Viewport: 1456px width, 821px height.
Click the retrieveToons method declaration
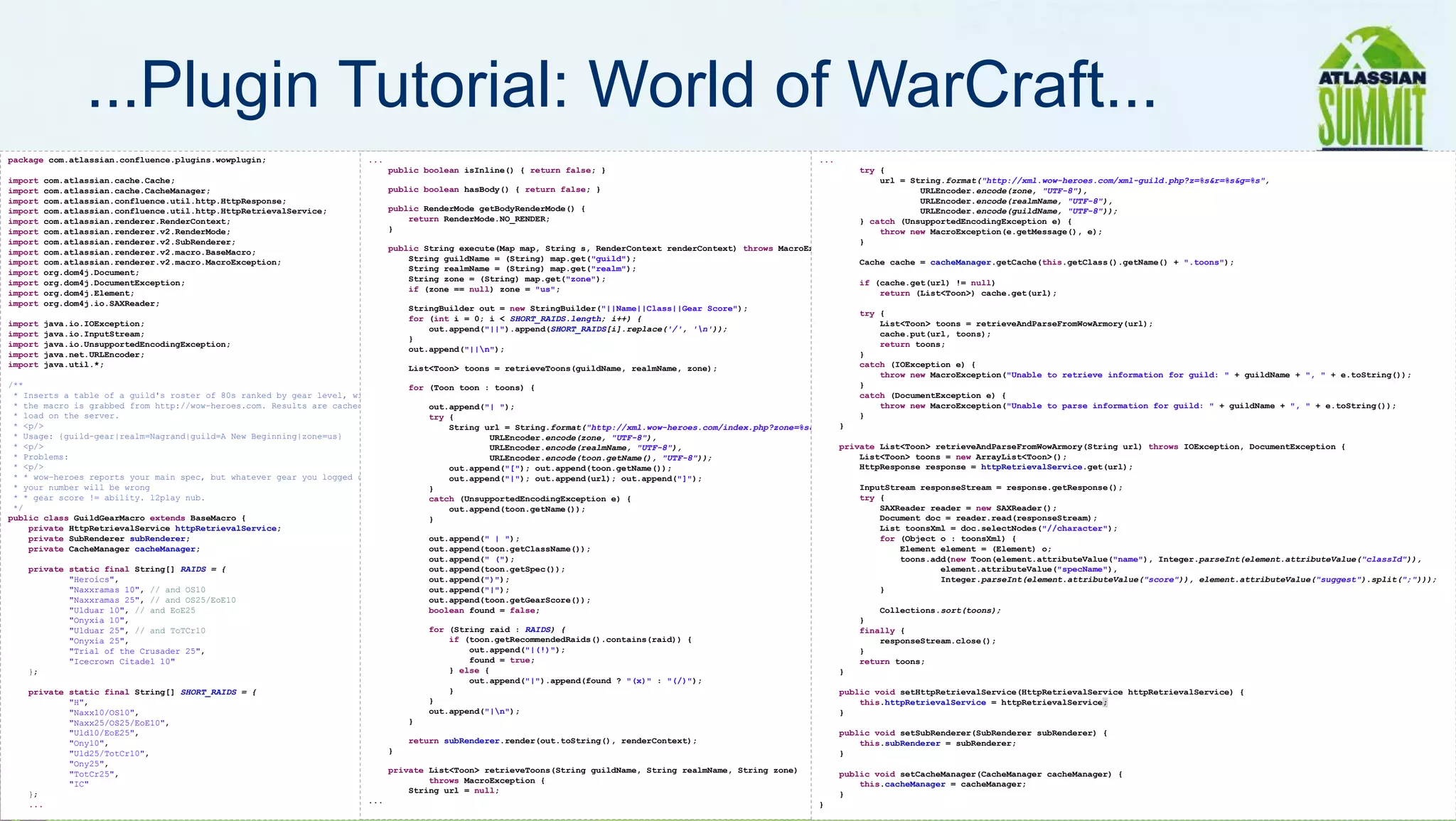[x=592, y=771]
